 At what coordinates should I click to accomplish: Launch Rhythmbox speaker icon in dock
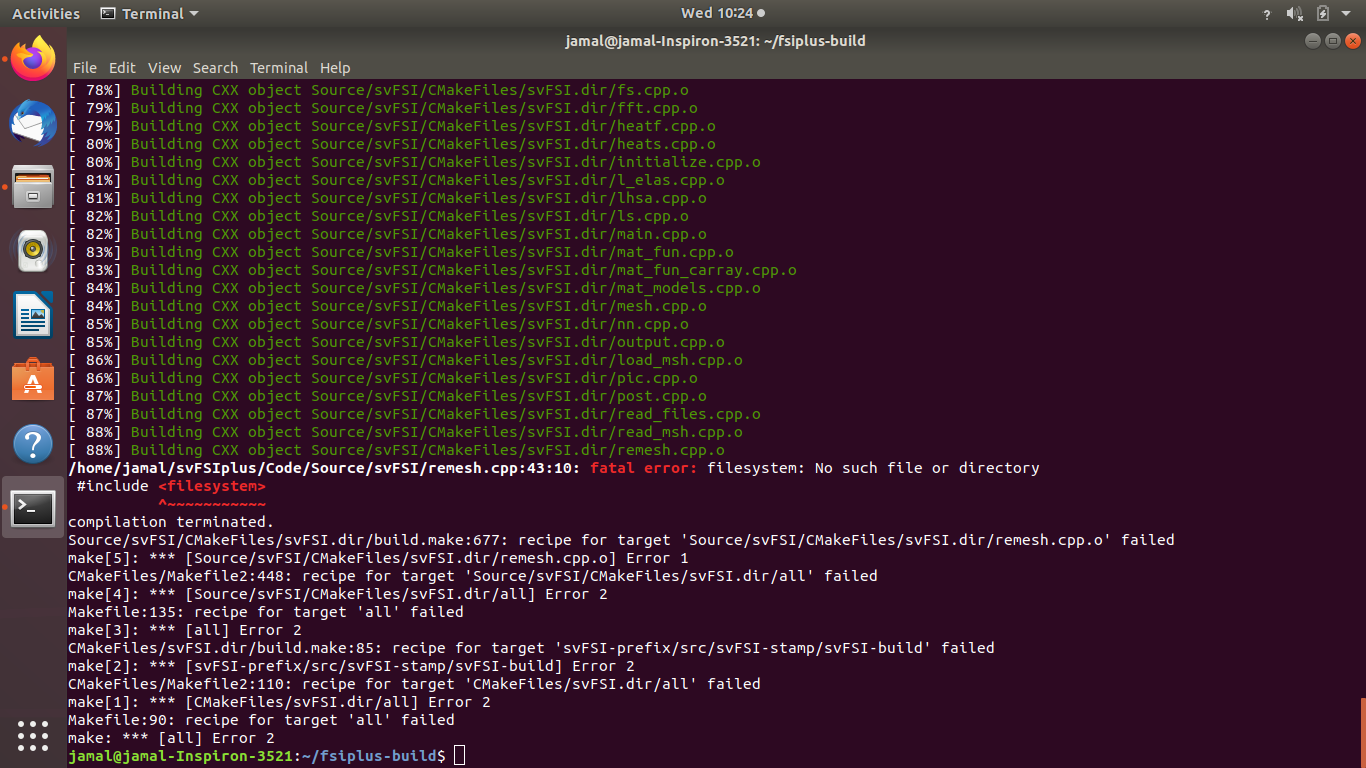coord(33,251)
